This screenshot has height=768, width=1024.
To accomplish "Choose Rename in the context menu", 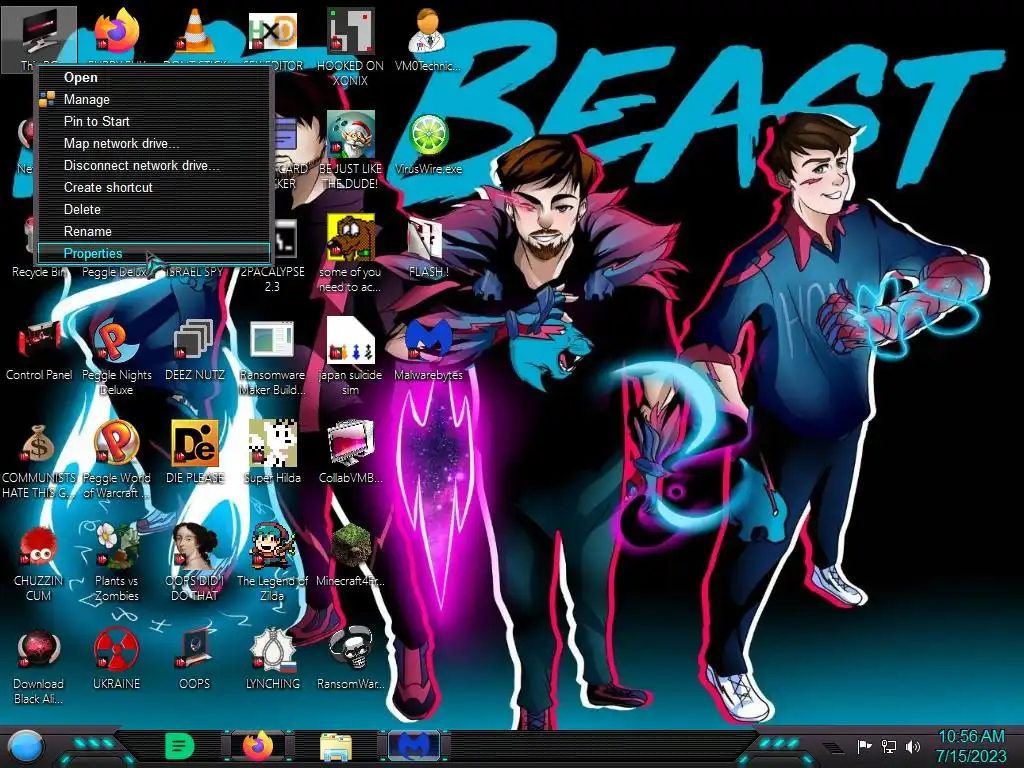I will pyautogui.click(x=154, y=232).
